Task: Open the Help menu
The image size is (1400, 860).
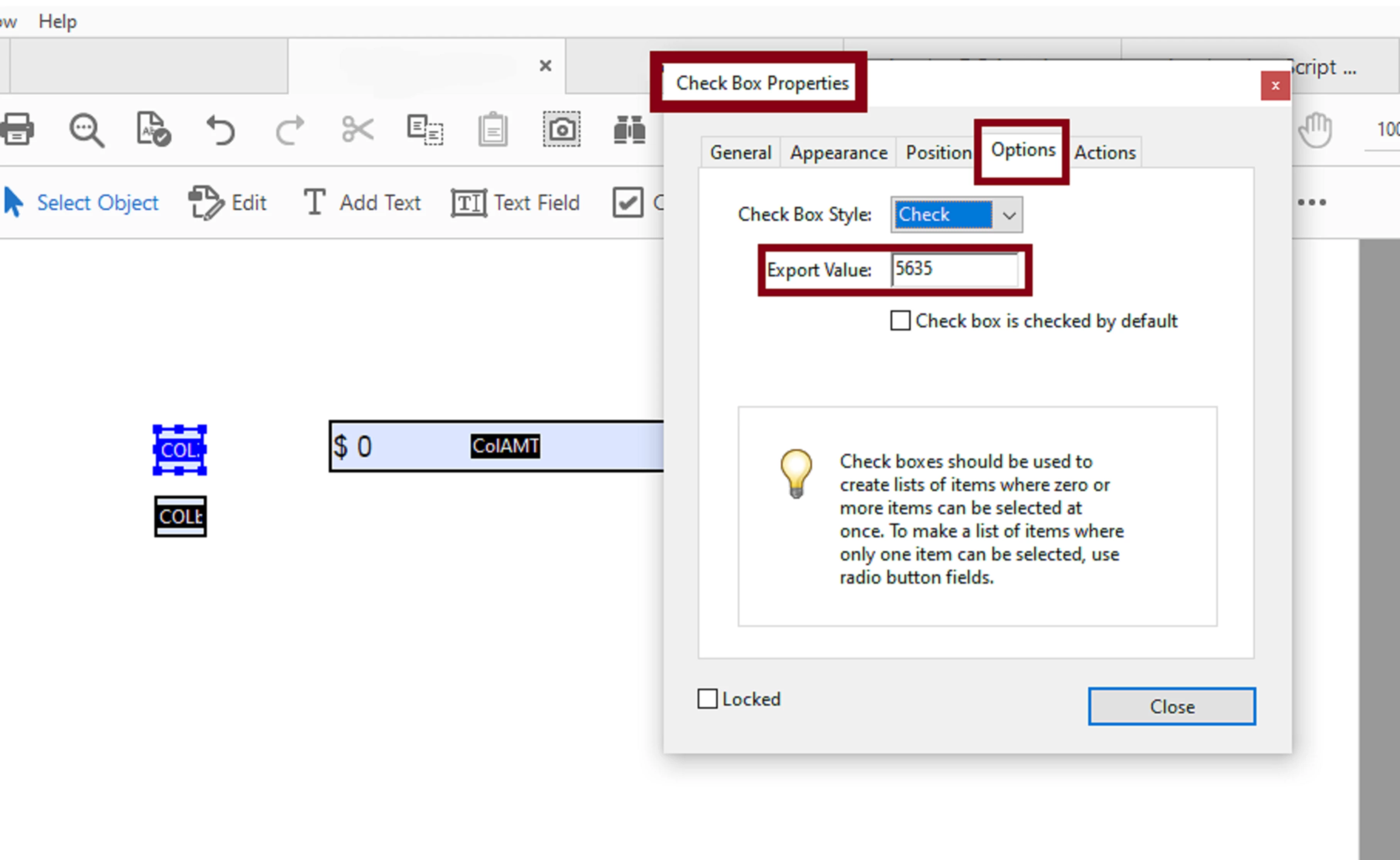Action: tap(57, 22)
